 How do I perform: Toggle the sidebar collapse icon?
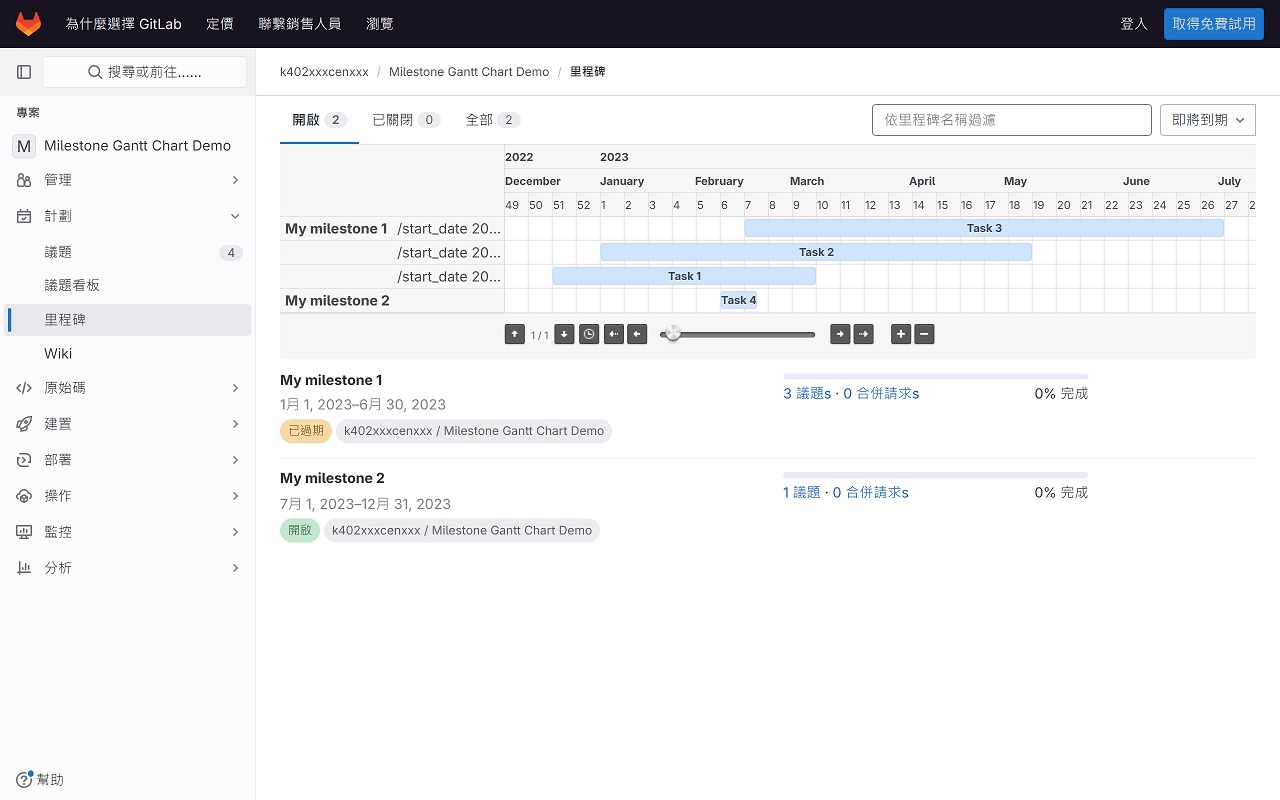(x=24, y=72)
